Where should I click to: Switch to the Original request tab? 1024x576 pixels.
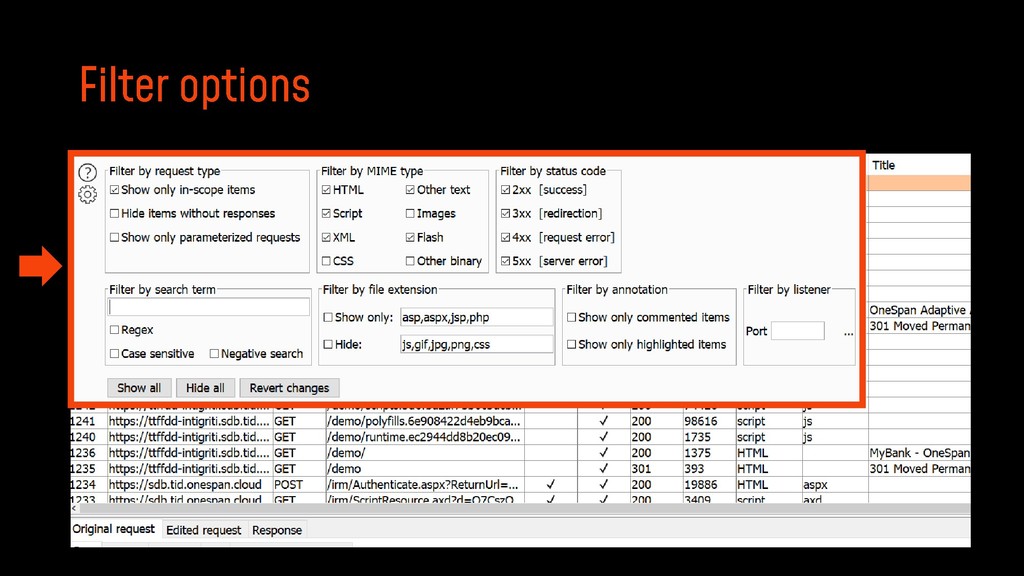114,529
